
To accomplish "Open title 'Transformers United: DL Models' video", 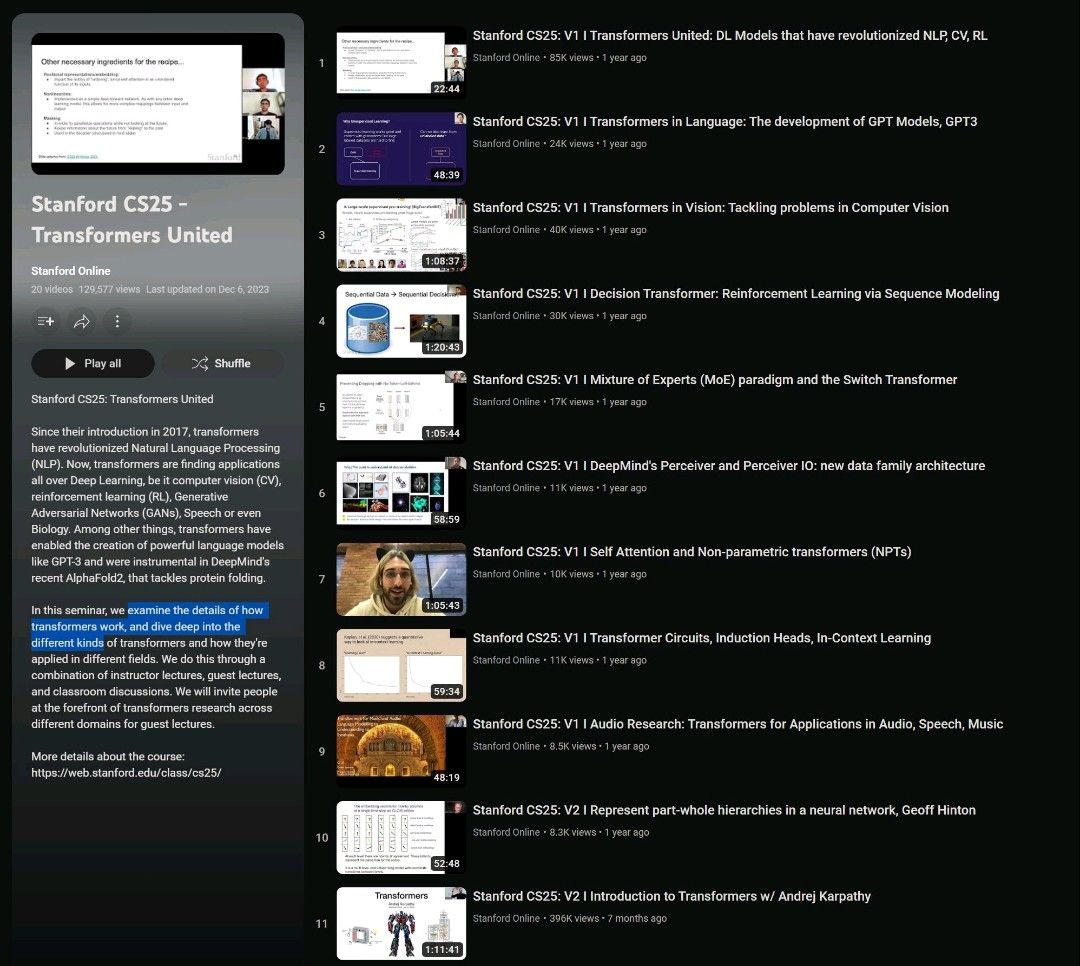I will tap(730, 35).
